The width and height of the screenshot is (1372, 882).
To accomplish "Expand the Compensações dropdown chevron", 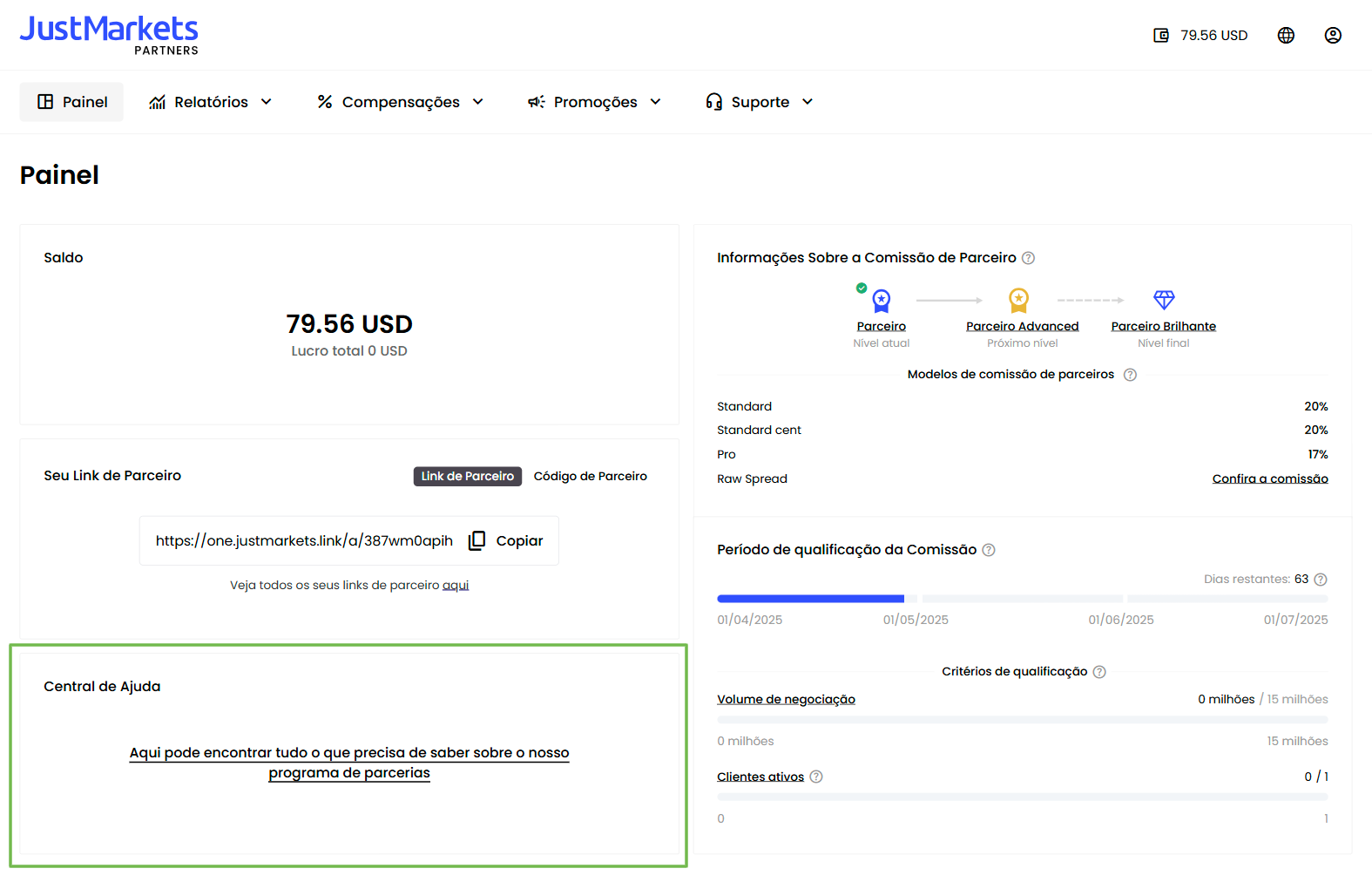I will tap(478, 102).
